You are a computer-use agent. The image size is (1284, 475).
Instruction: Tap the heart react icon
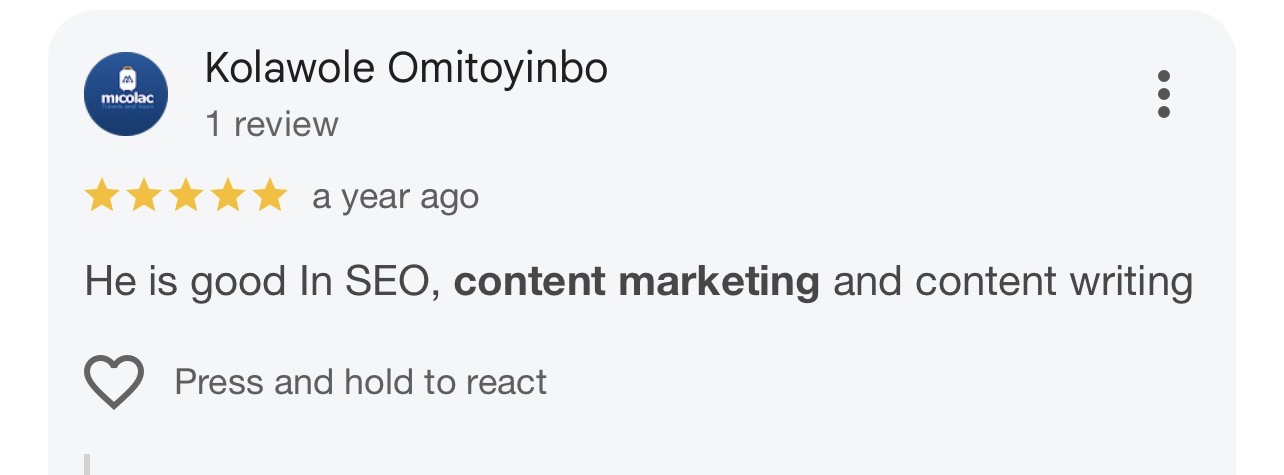pos(113,382)
